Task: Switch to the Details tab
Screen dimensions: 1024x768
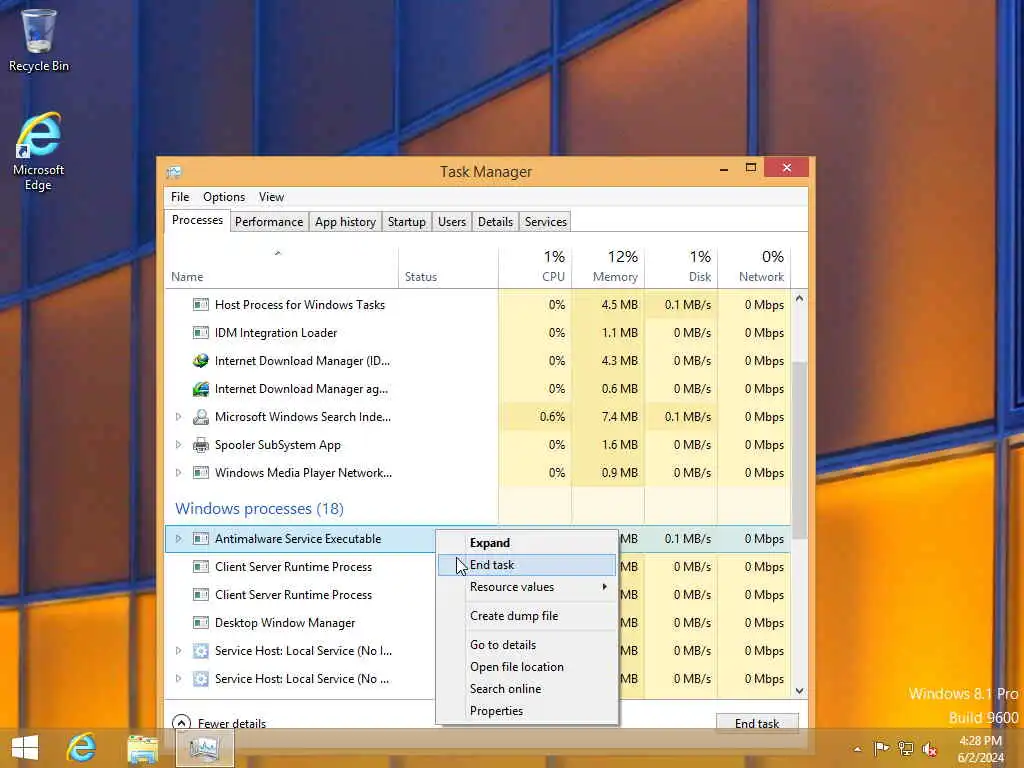Action: (x=495, y=222)
